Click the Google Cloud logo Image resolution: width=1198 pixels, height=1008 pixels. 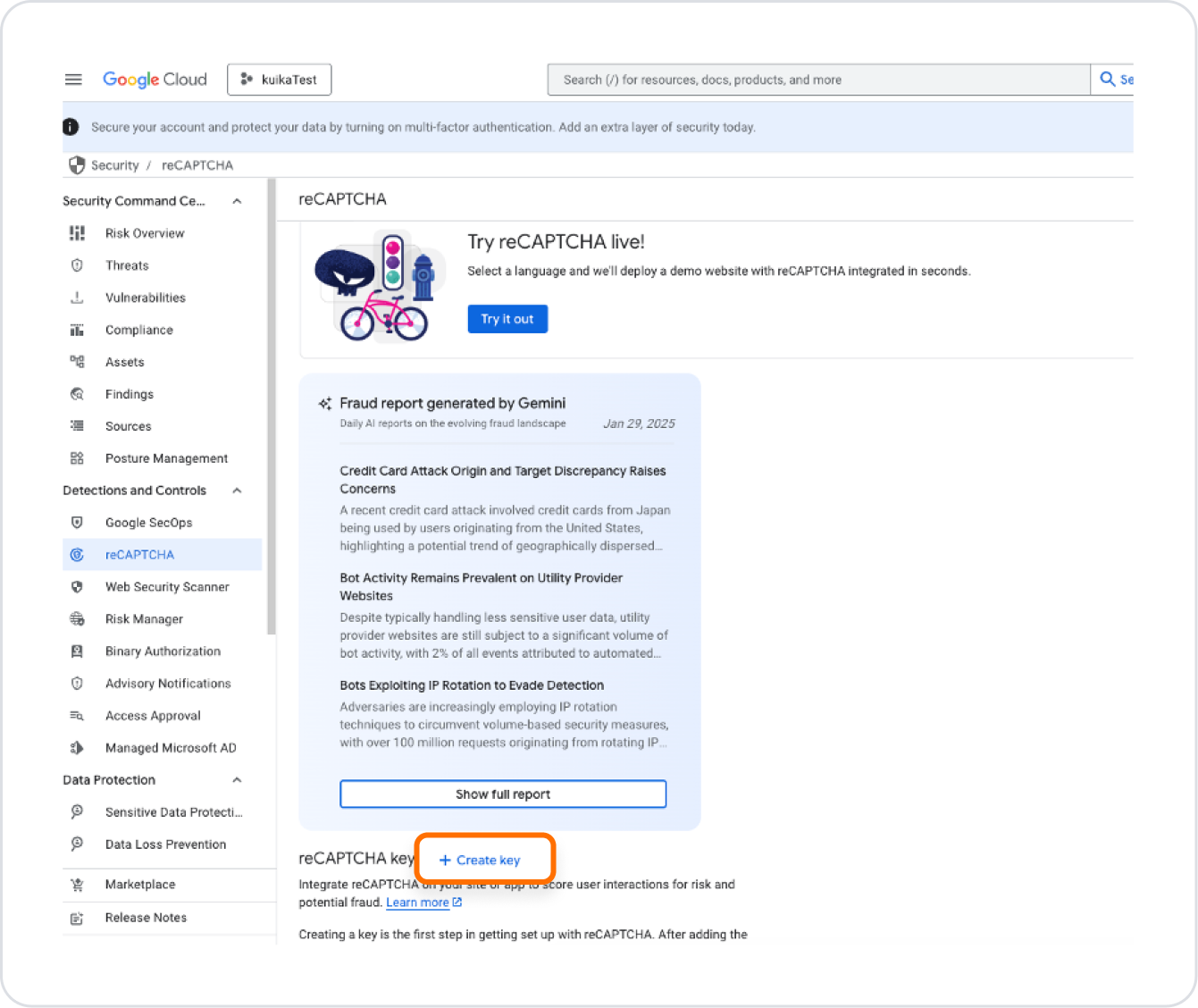point(155,80)
